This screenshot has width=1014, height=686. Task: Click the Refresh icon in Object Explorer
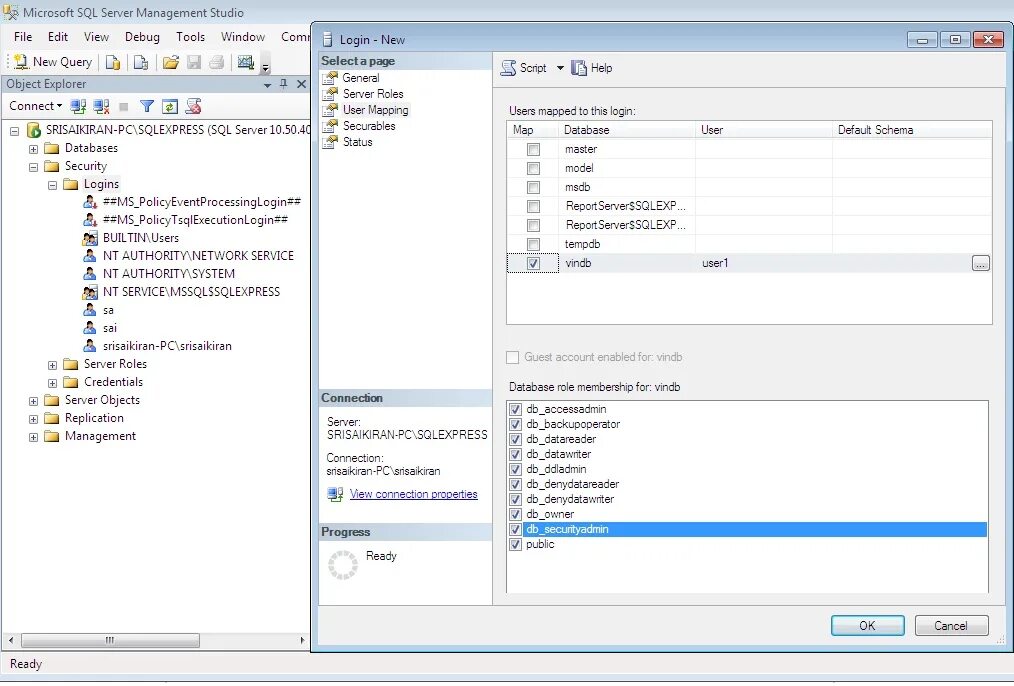pos(169,106)
